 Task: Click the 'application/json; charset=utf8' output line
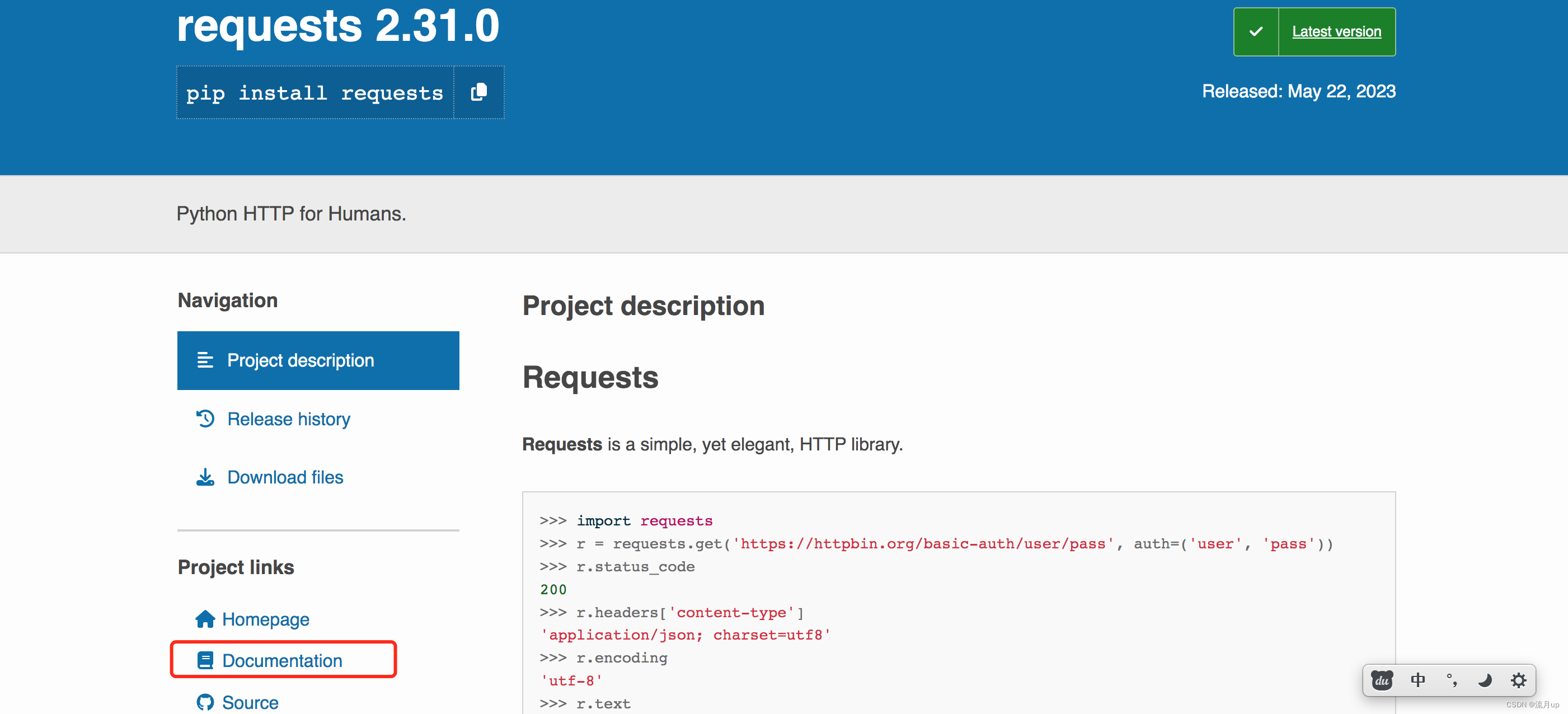pos(686,635)
